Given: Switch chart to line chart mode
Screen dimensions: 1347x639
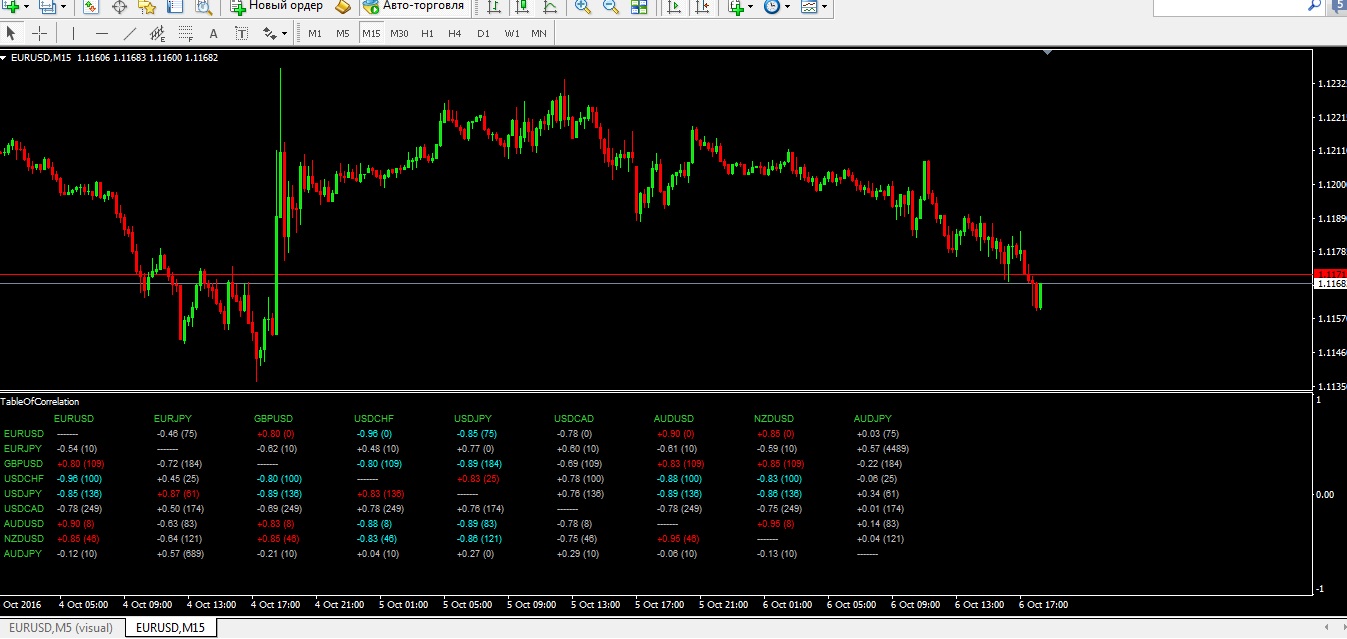Looking at the screenshot, I should pyautogui.click(x=550, y=7).
